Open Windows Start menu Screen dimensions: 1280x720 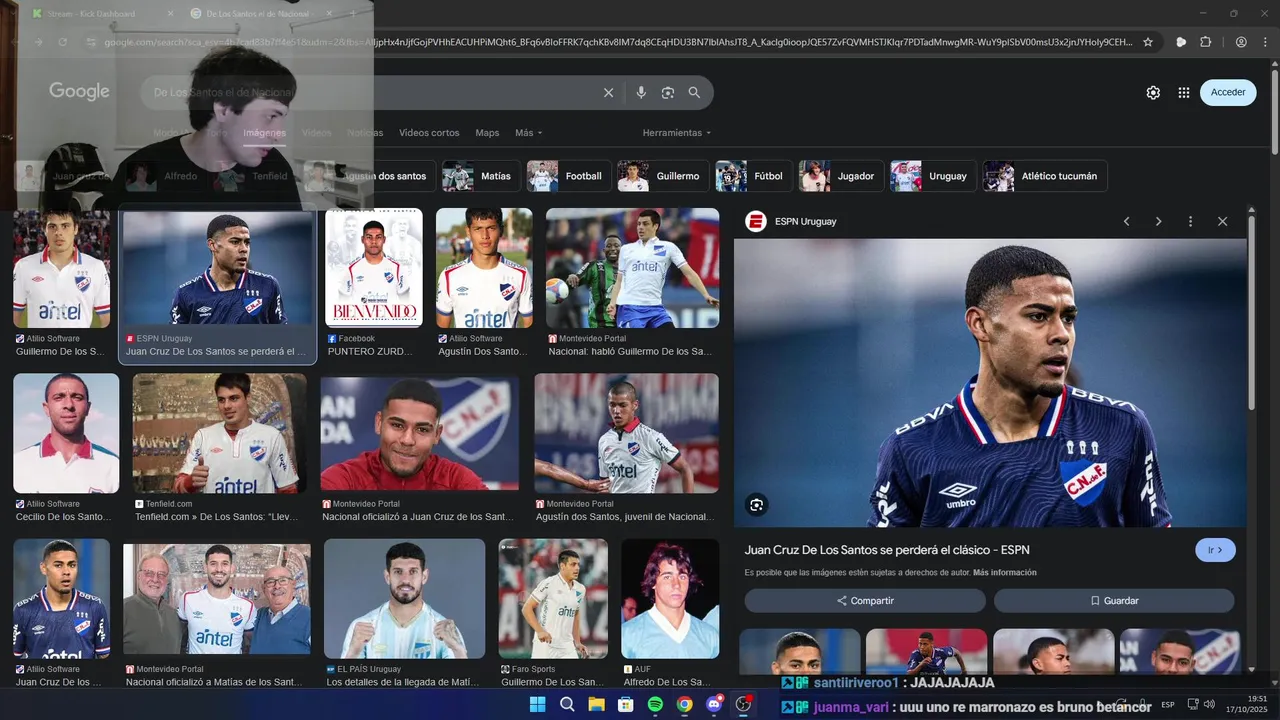537,704
